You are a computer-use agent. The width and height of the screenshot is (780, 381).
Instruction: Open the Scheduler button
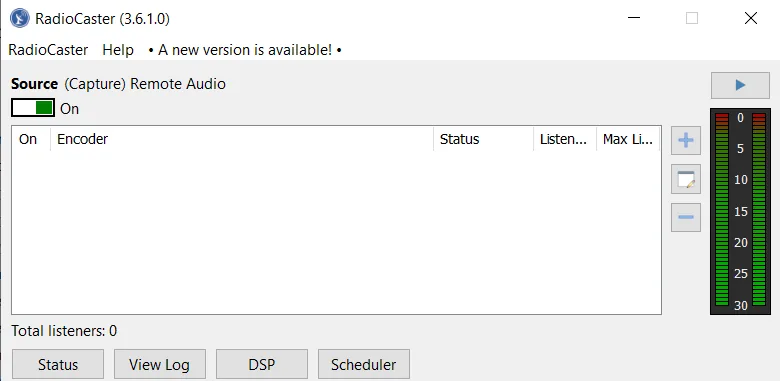[x=364, y=364]
